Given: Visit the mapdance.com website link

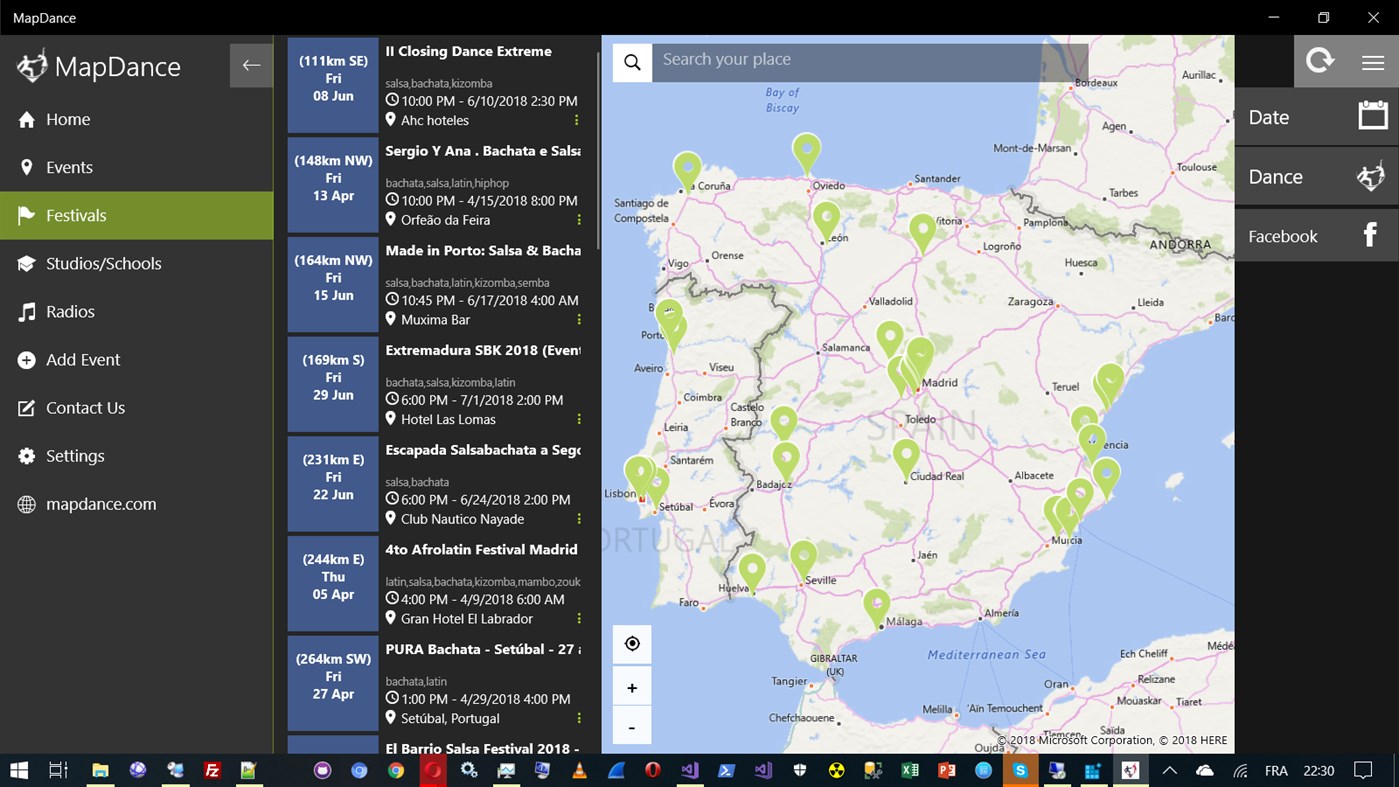Looking at the screenshot, I should [136, 503].
